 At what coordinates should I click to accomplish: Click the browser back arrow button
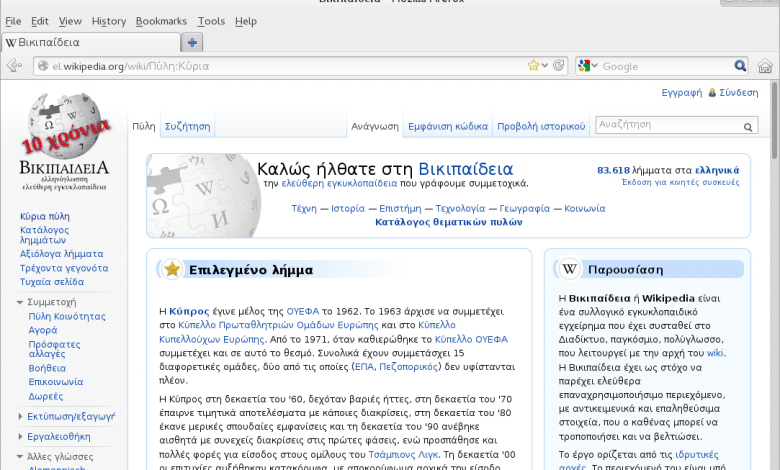14,66
